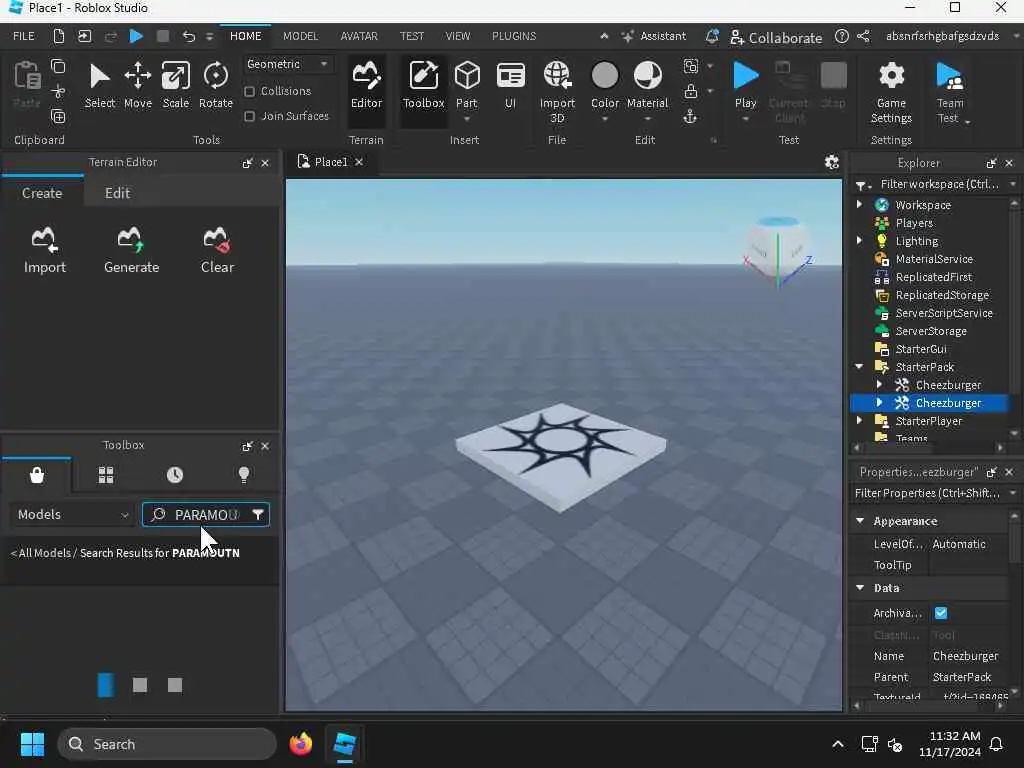Collapse the StarterPack tree node
The image size is (1024, 768).
click(x=859, y=366)
